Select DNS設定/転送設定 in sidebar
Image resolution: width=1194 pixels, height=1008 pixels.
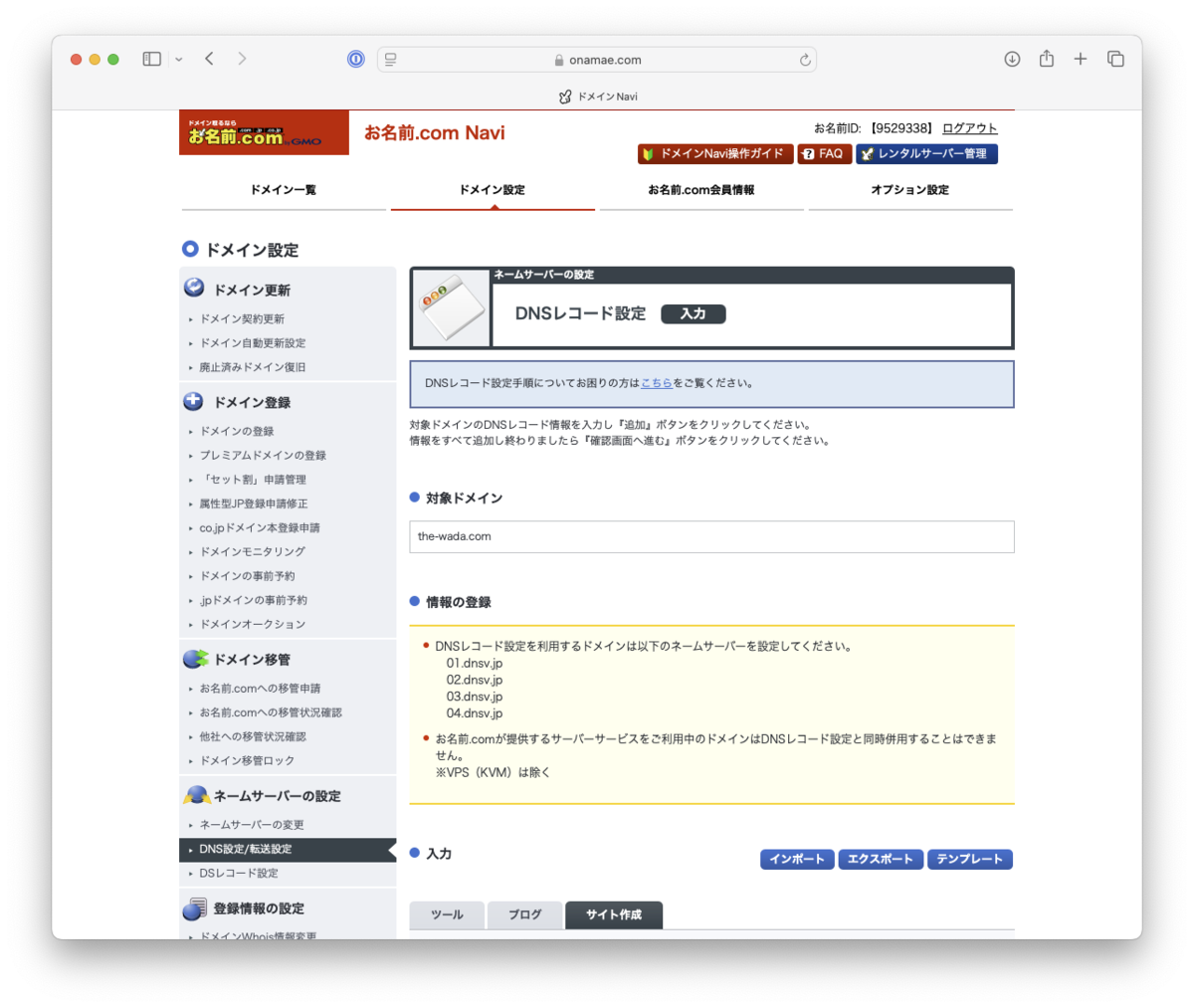click(288, 850)
